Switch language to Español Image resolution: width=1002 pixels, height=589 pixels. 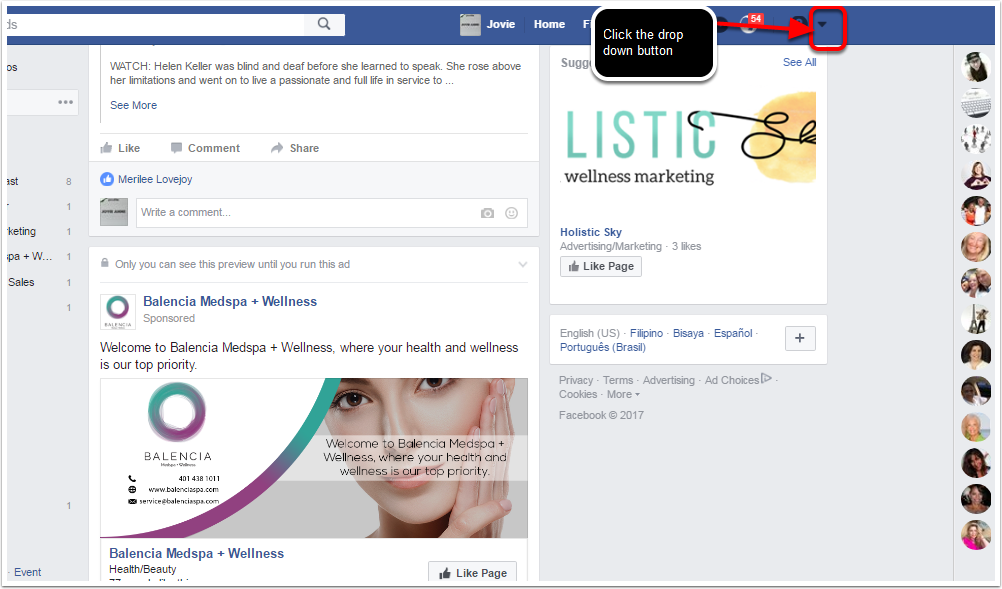(733, 333)
